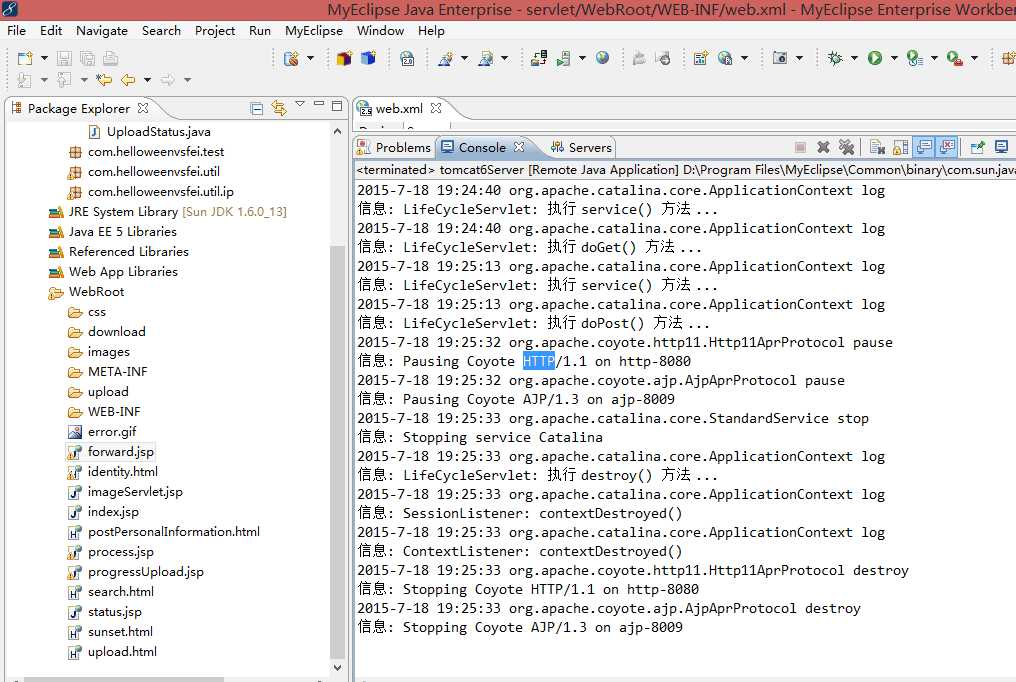Image resolution: width=1016 pixels, height=682 pixels.
Task: Click the Deploy MyEclipse J2EE project icon
Action: click(538, 58)
